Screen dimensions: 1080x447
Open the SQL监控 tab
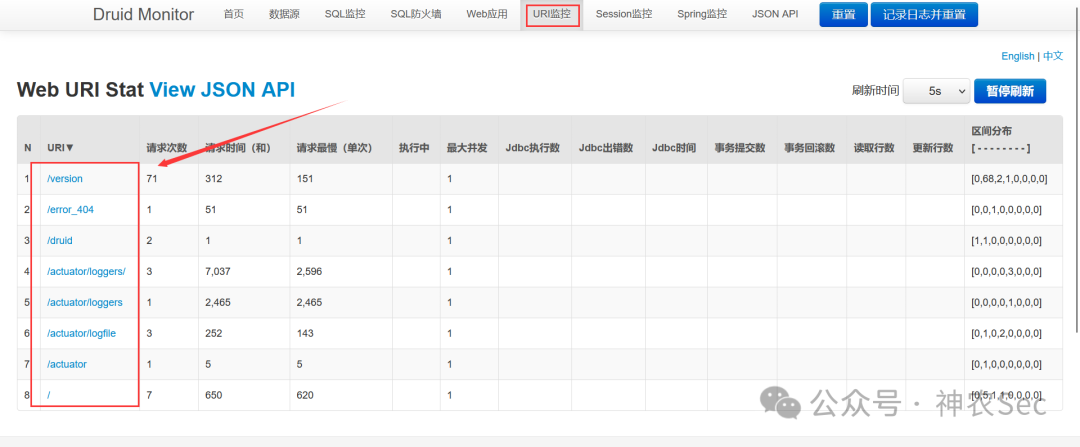(x=345, y=14)
